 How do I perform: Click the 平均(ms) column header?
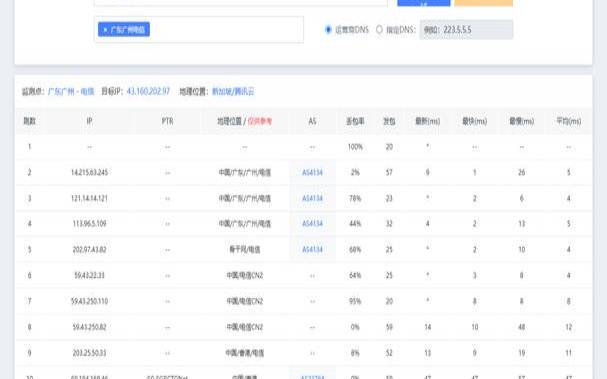(569, 121)
